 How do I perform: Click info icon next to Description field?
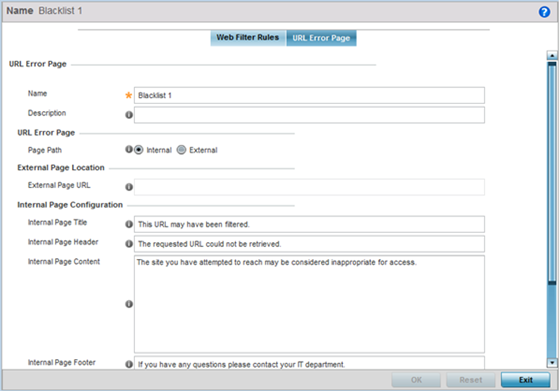tap(129, 115)
